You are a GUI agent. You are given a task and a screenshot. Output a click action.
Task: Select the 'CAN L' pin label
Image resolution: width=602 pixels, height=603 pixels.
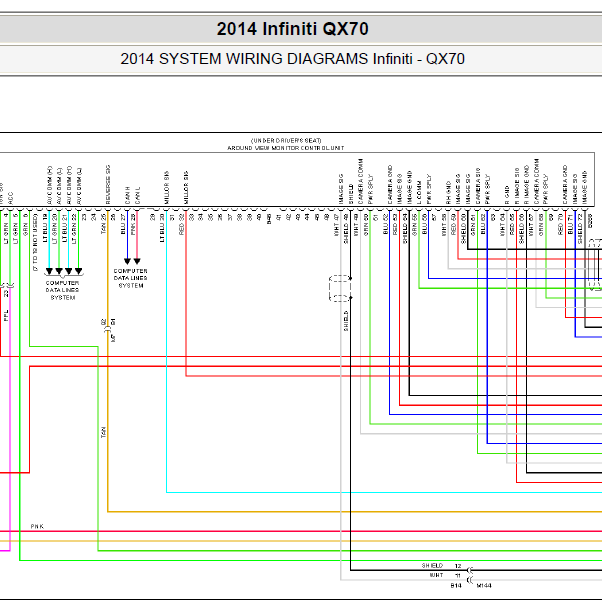[137, 196]
